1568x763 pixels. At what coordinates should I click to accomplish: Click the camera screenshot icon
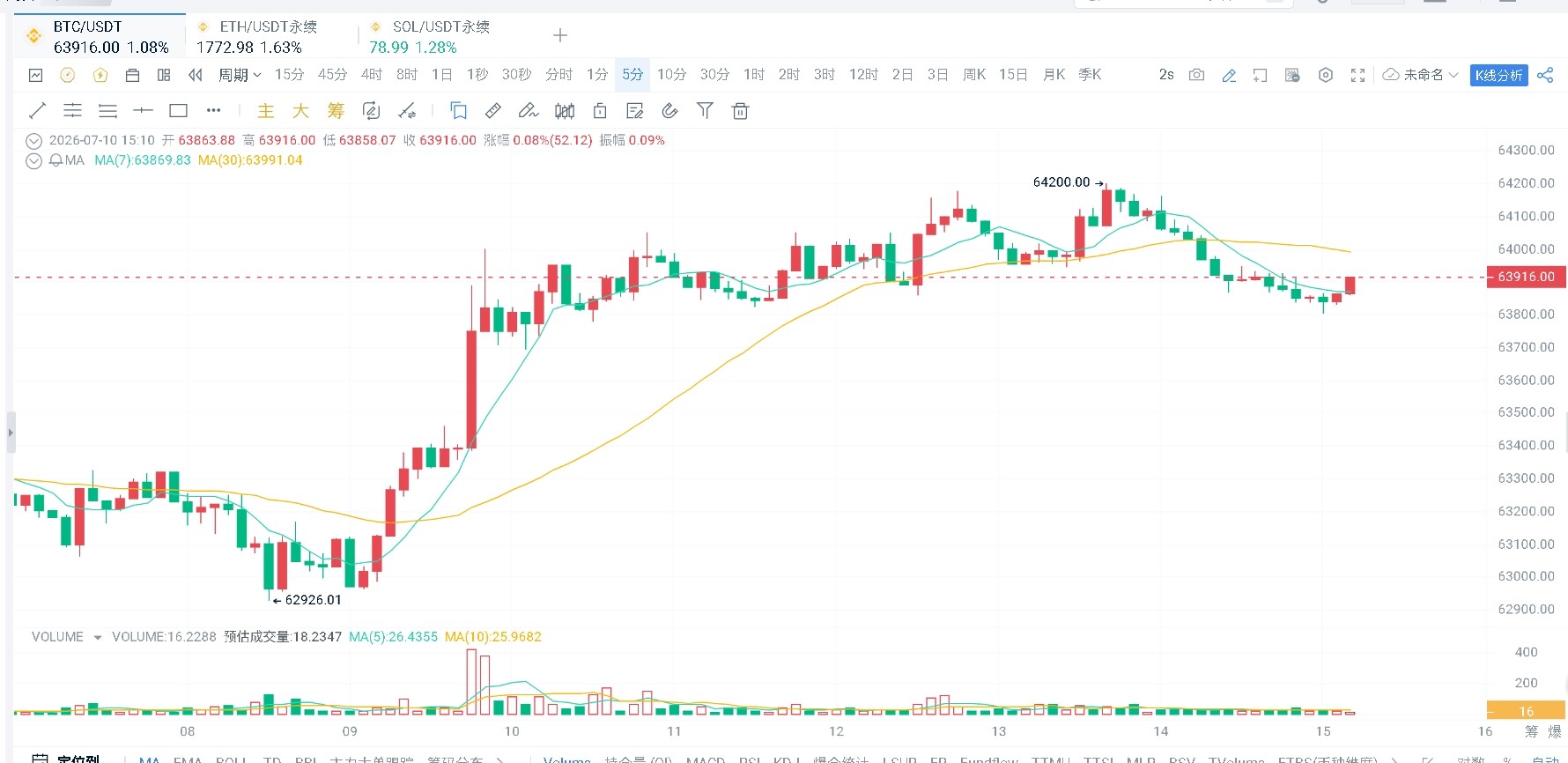coord(1196,75)
